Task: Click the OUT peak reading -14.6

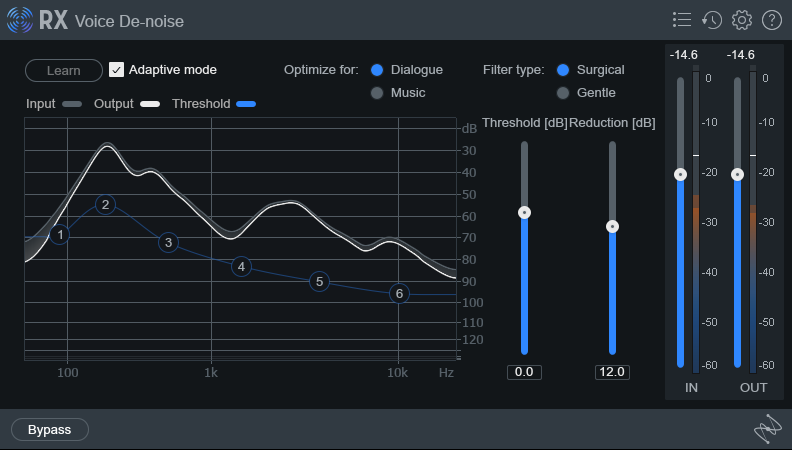Action: click(x=740, y=55)
